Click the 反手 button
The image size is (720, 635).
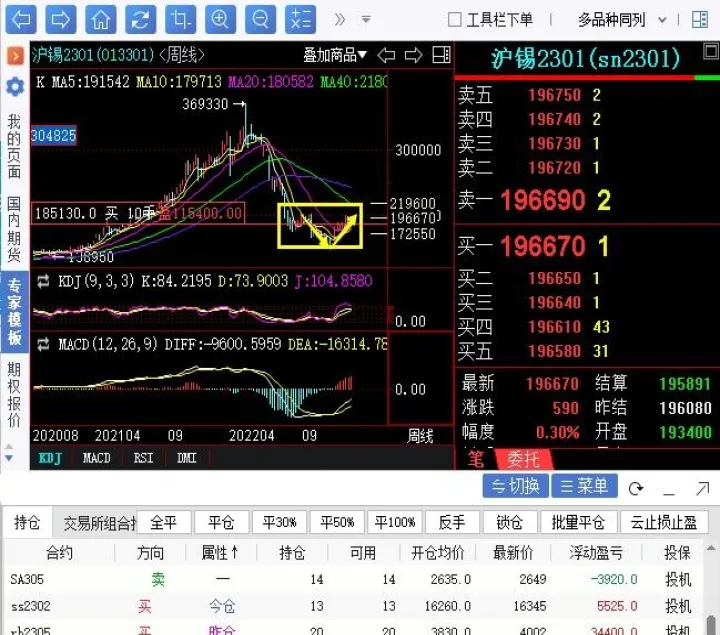[452, 522]
